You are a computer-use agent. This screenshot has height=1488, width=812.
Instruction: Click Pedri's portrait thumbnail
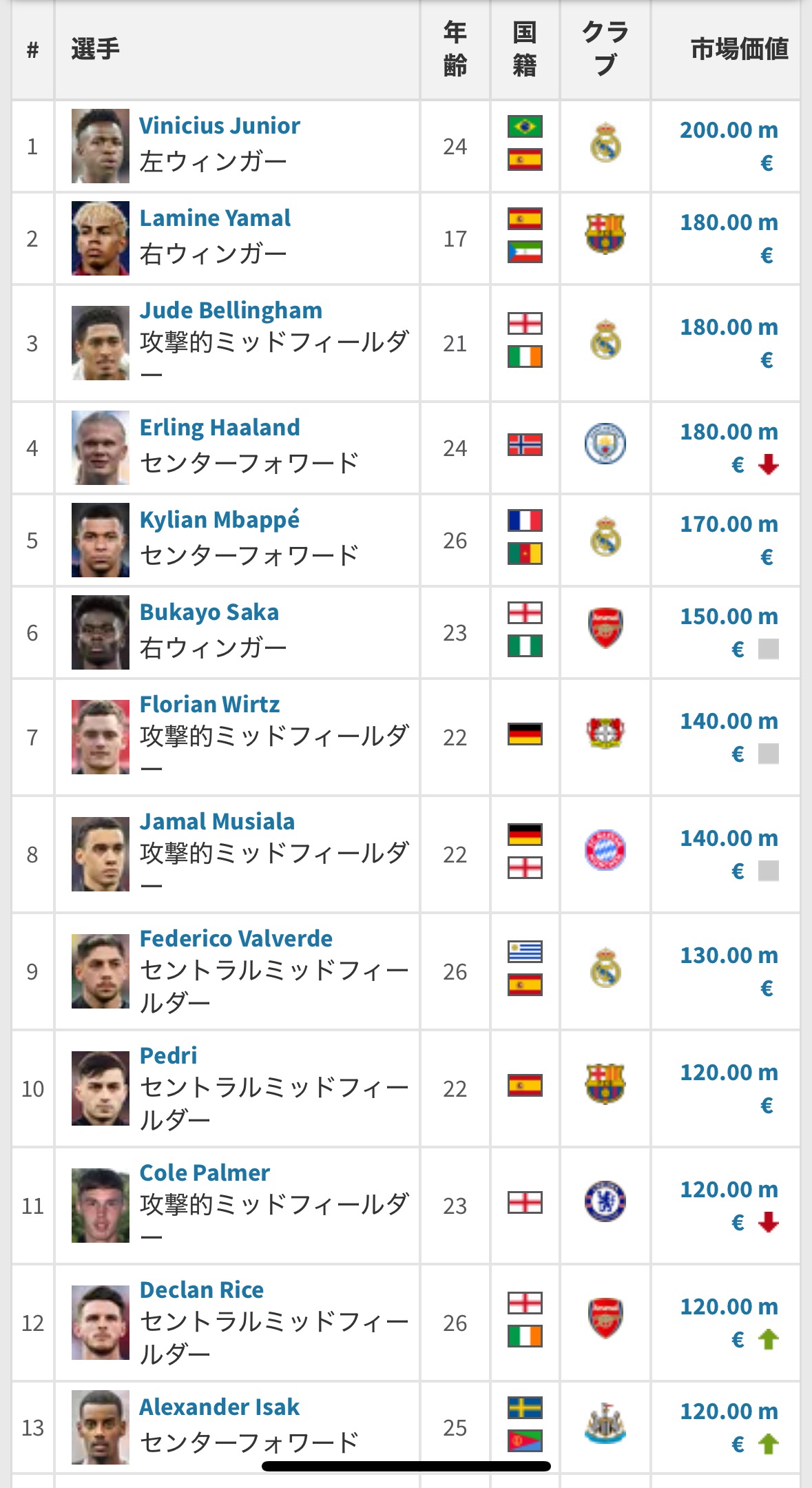point(101,1088)
